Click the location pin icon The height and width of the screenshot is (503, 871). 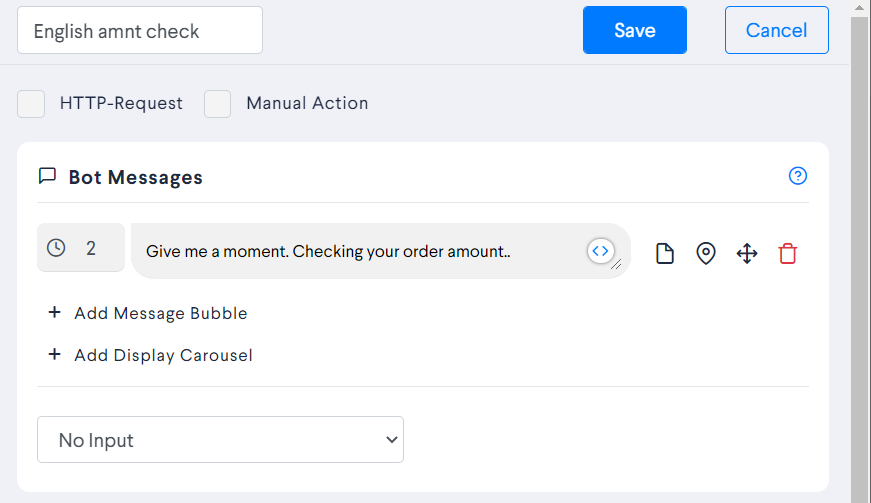(x=705, y=253)
